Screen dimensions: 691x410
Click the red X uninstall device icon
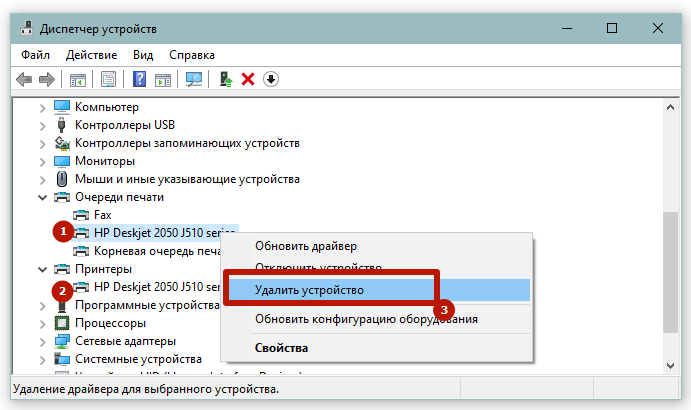[248, 79]
